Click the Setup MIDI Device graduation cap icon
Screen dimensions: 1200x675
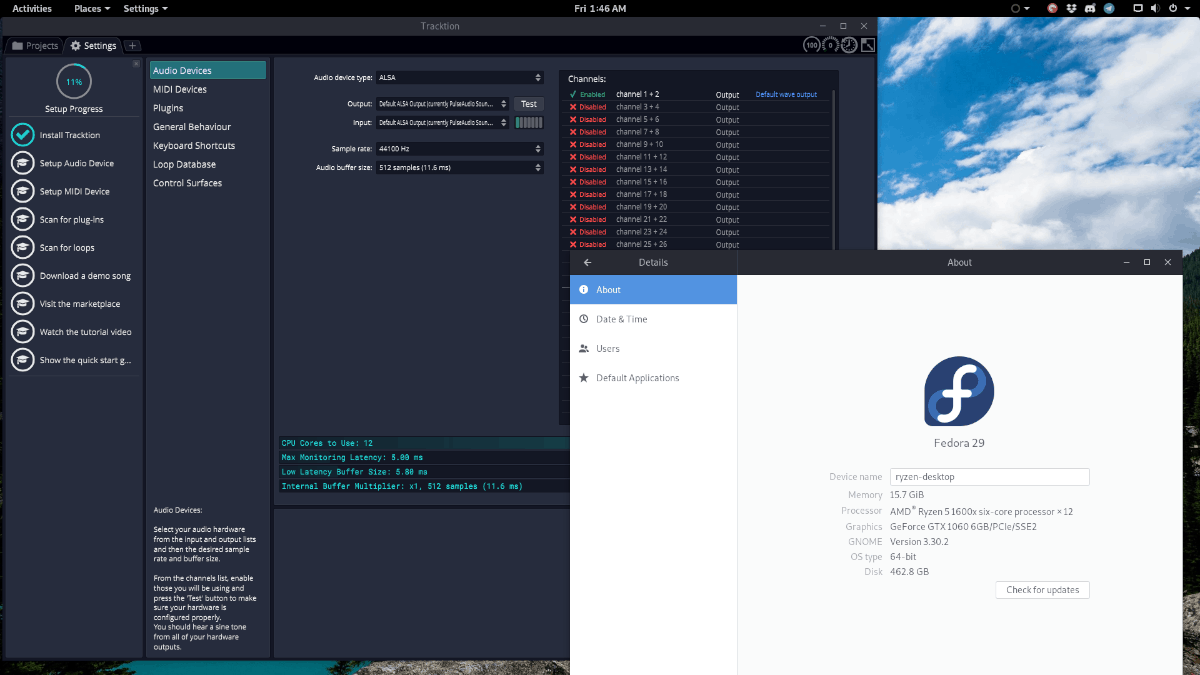click(x=22, y=191)
